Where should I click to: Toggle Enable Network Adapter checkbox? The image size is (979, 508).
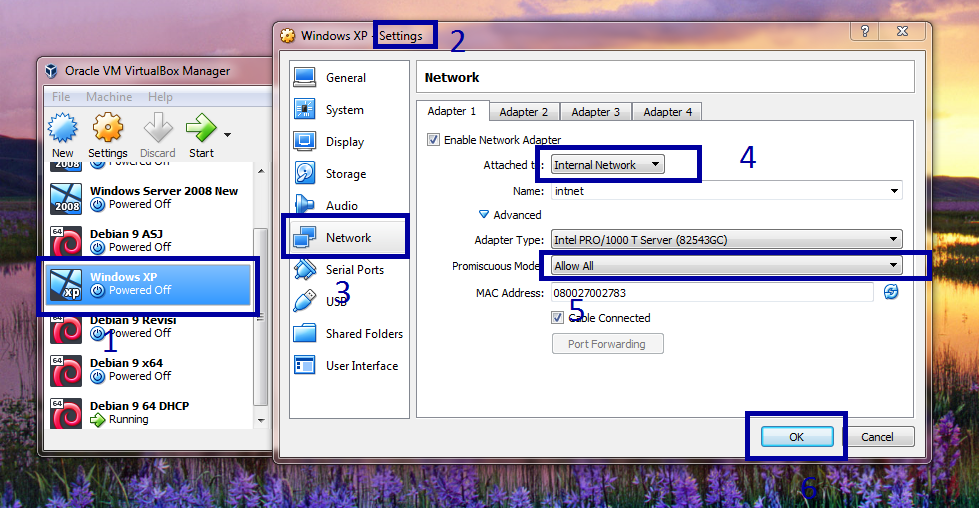coord(433,140)
